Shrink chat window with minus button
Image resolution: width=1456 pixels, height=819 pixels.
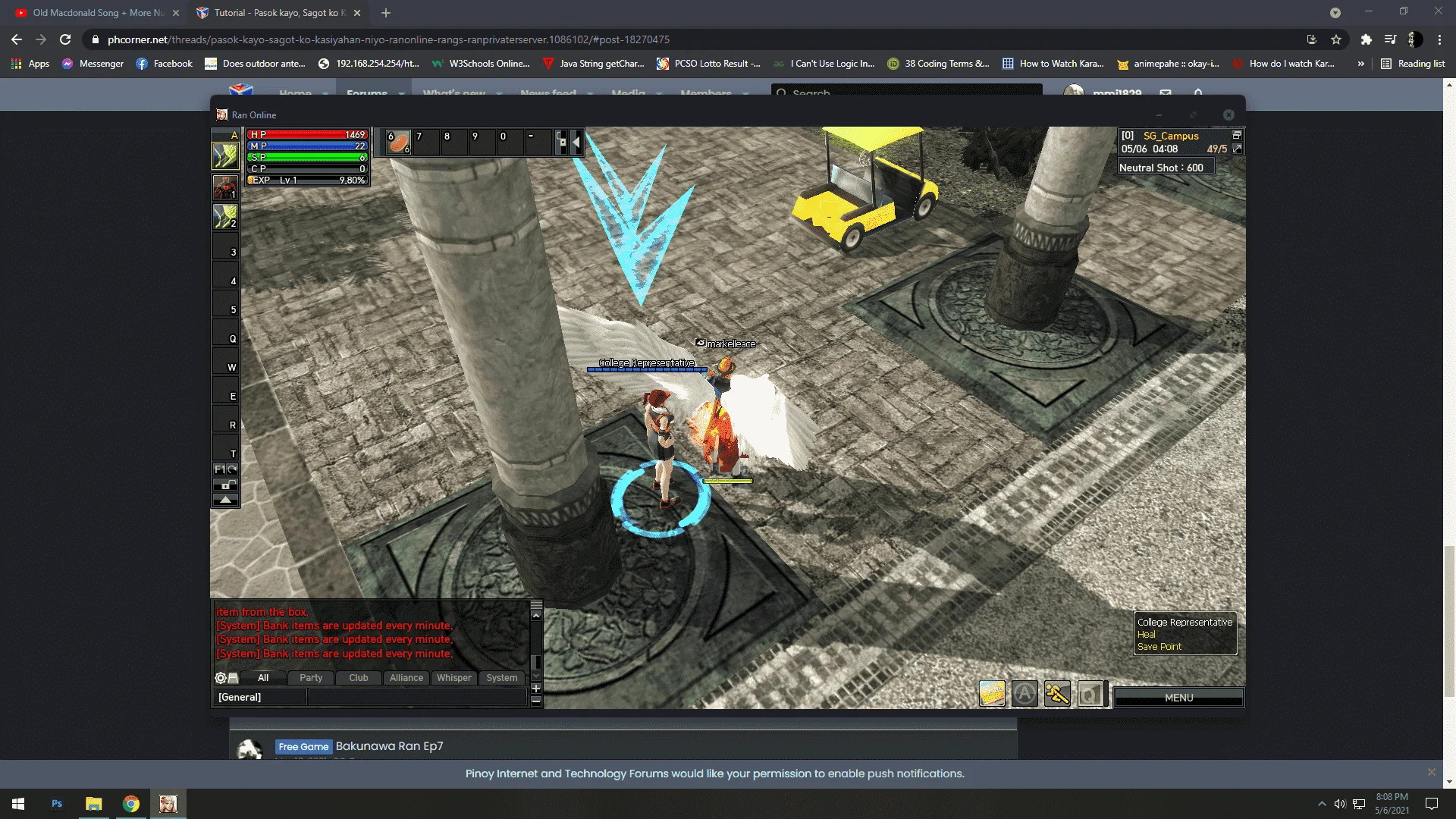click(x=536, y=701)
